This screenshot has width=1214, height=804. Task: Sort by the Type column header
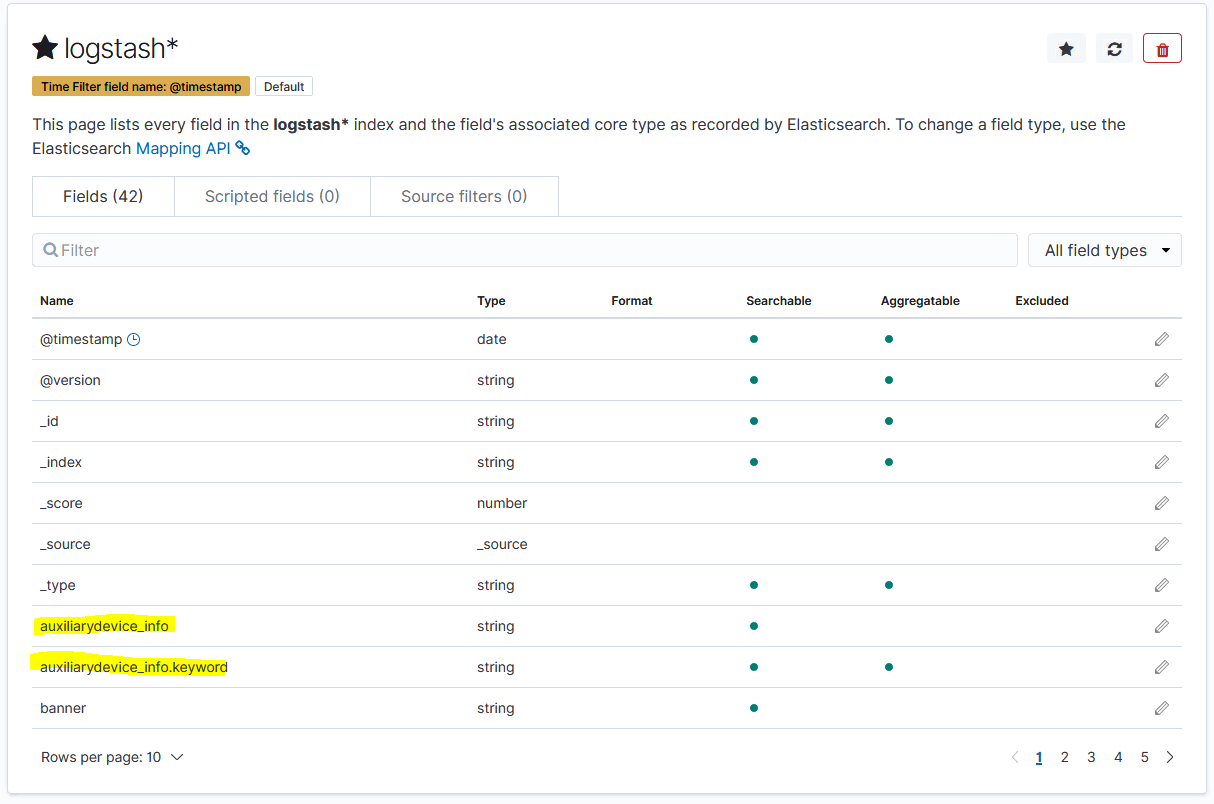coord(491,300)
